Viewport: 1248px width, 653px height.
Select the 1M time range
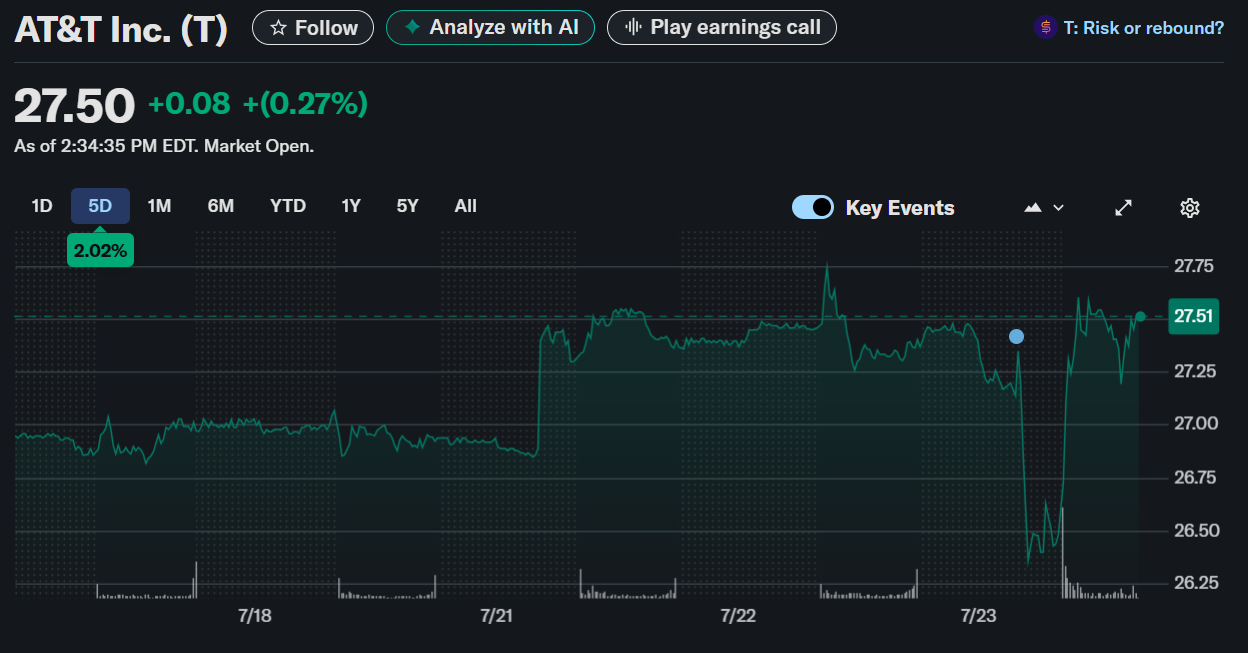point(159,206)
